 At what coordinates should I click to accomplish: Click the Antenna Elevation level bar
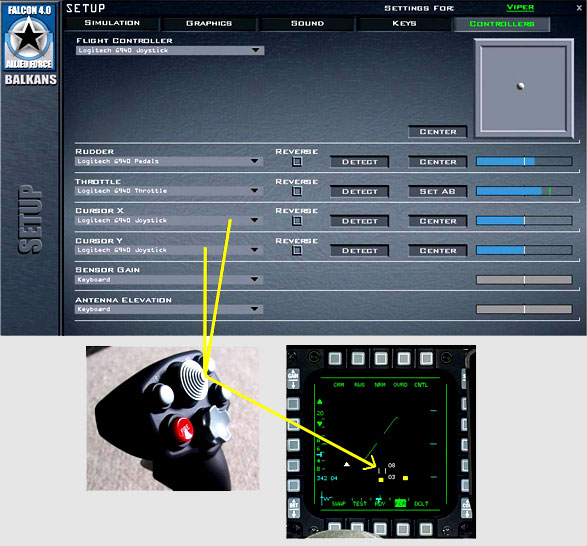pyautogui.click(x=524, y=309)
